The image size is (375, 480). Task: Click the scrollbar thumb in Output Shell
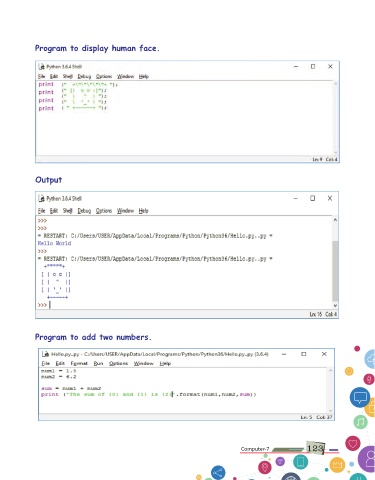tap(335, 271)
